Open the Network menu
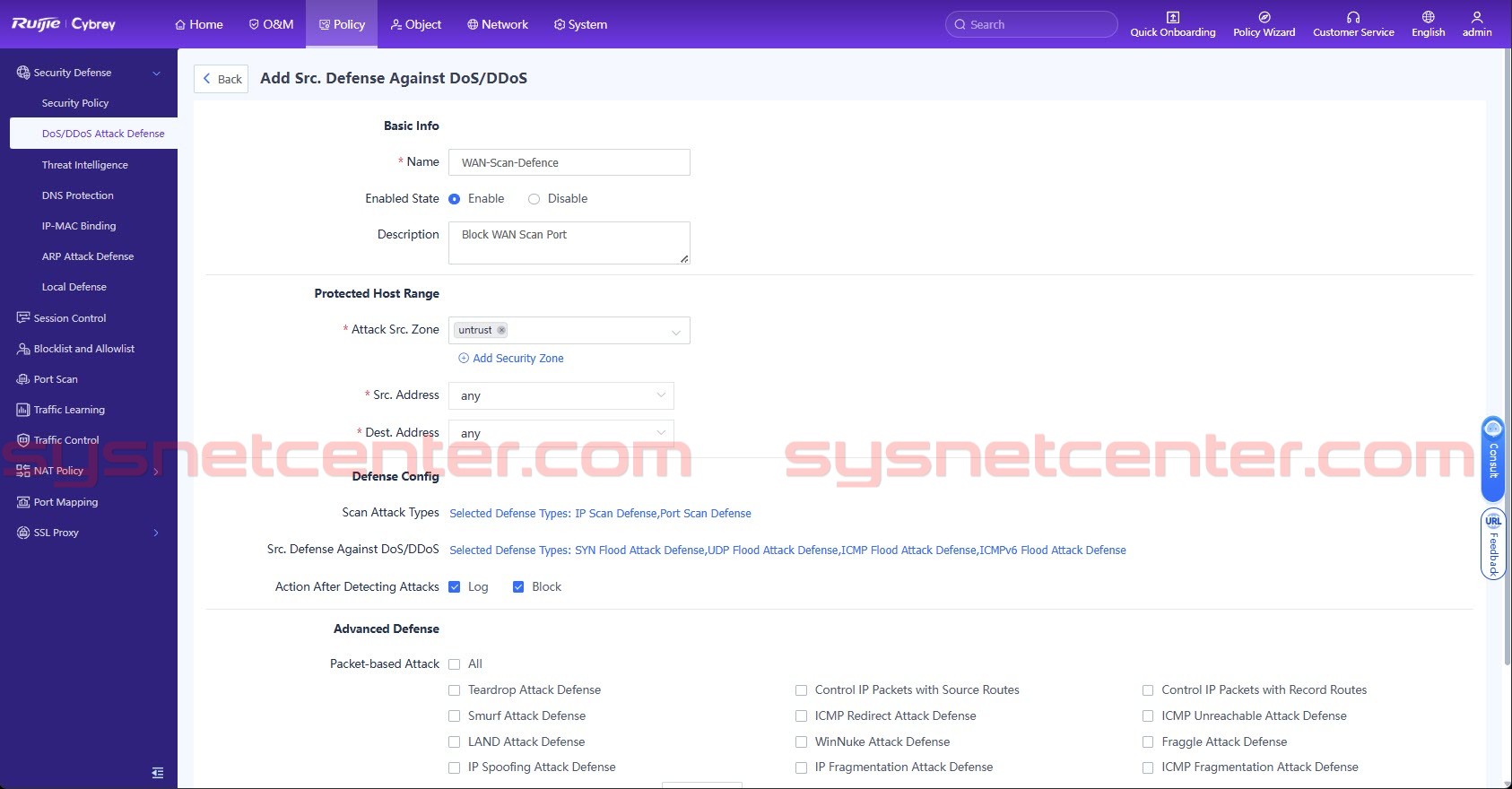Screen dimensions: 1512x789 (498, 24)
